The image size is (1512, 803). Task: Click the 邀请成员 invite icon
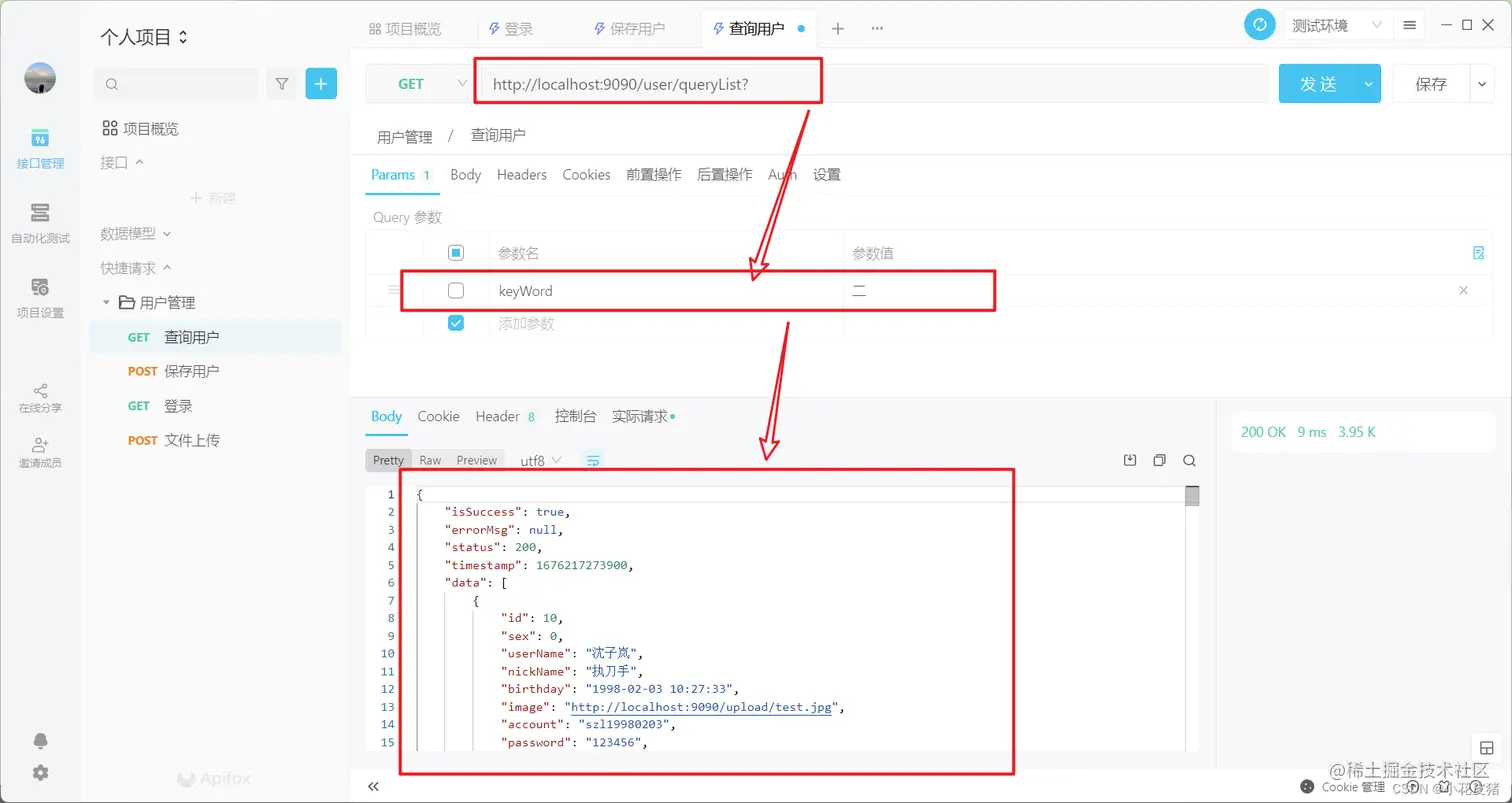[40, 453]
